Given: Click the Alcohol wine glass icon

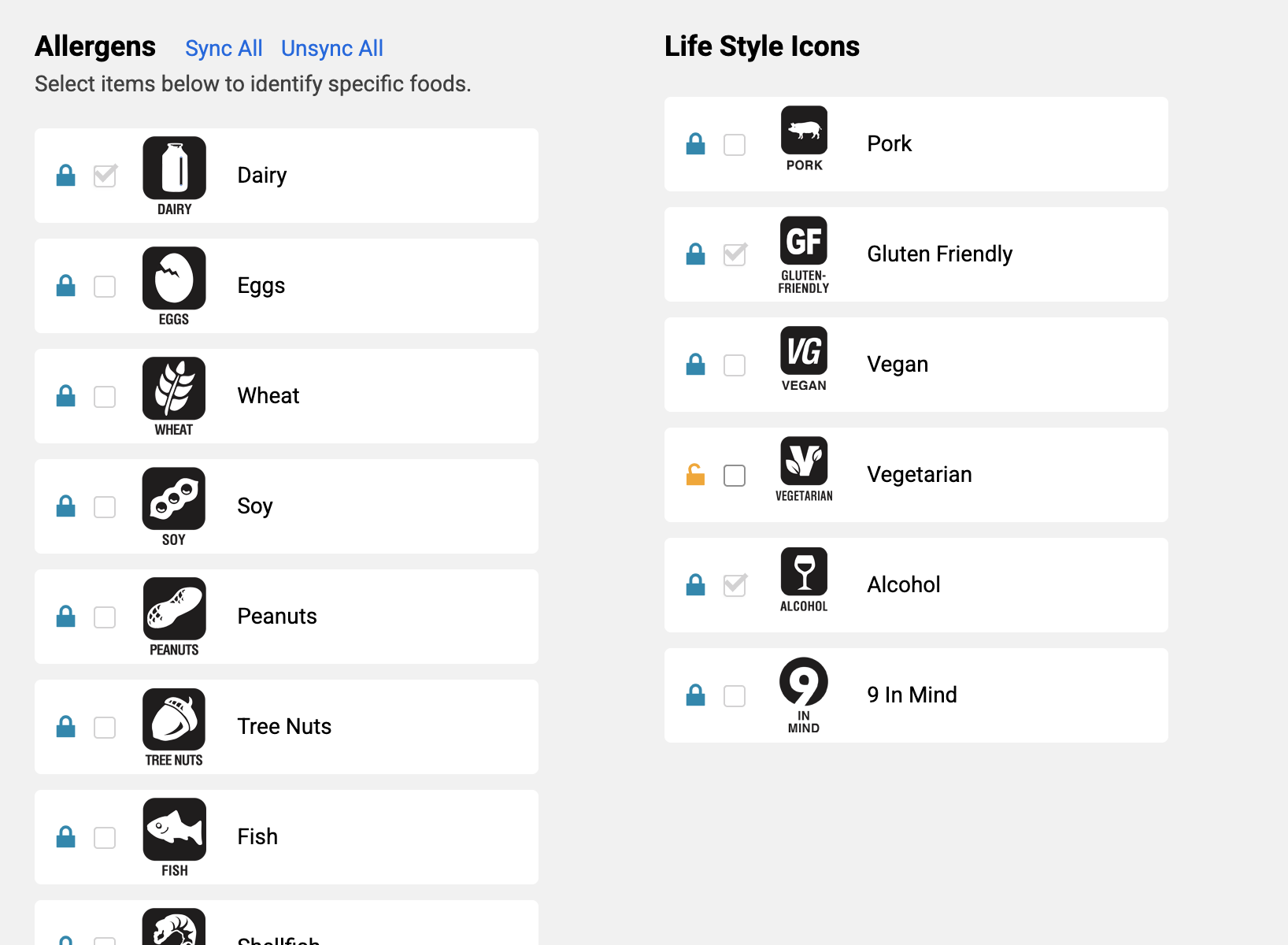Looking at the screenshot, I should tap(804, 572).
